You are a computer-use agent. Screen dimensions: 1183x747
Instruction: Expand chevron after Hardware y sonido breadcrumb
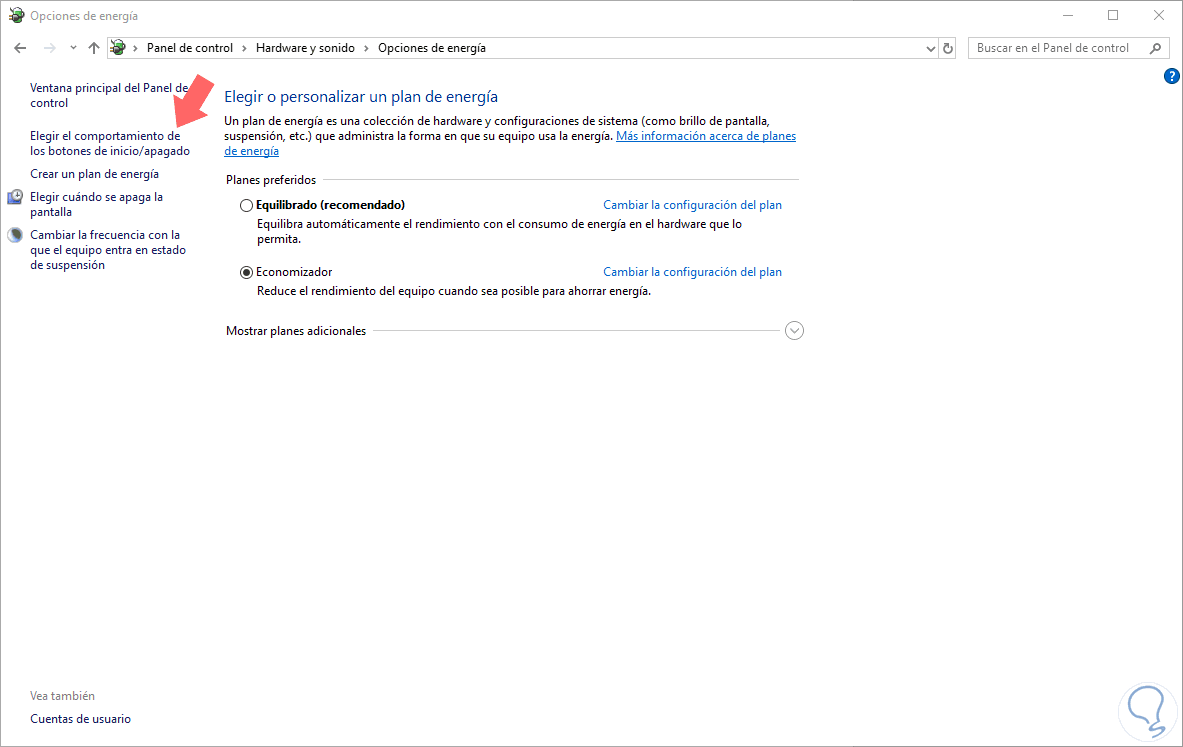(367, 48)
